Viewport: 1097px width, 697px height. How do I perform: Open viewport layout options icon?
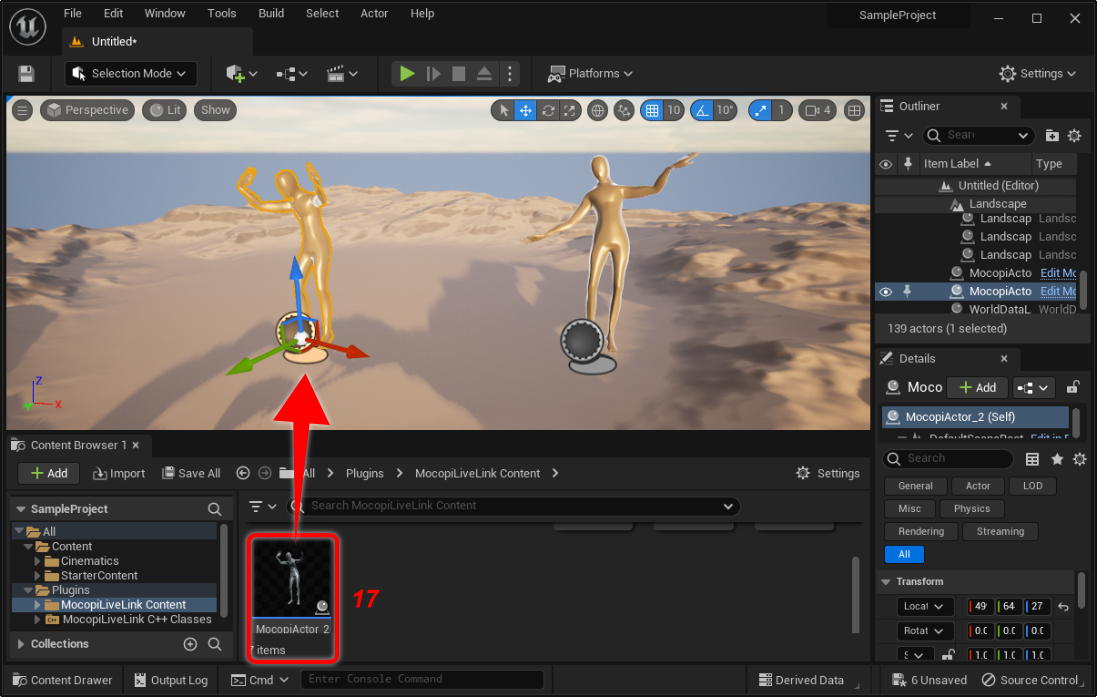click(x=854, y=111)
